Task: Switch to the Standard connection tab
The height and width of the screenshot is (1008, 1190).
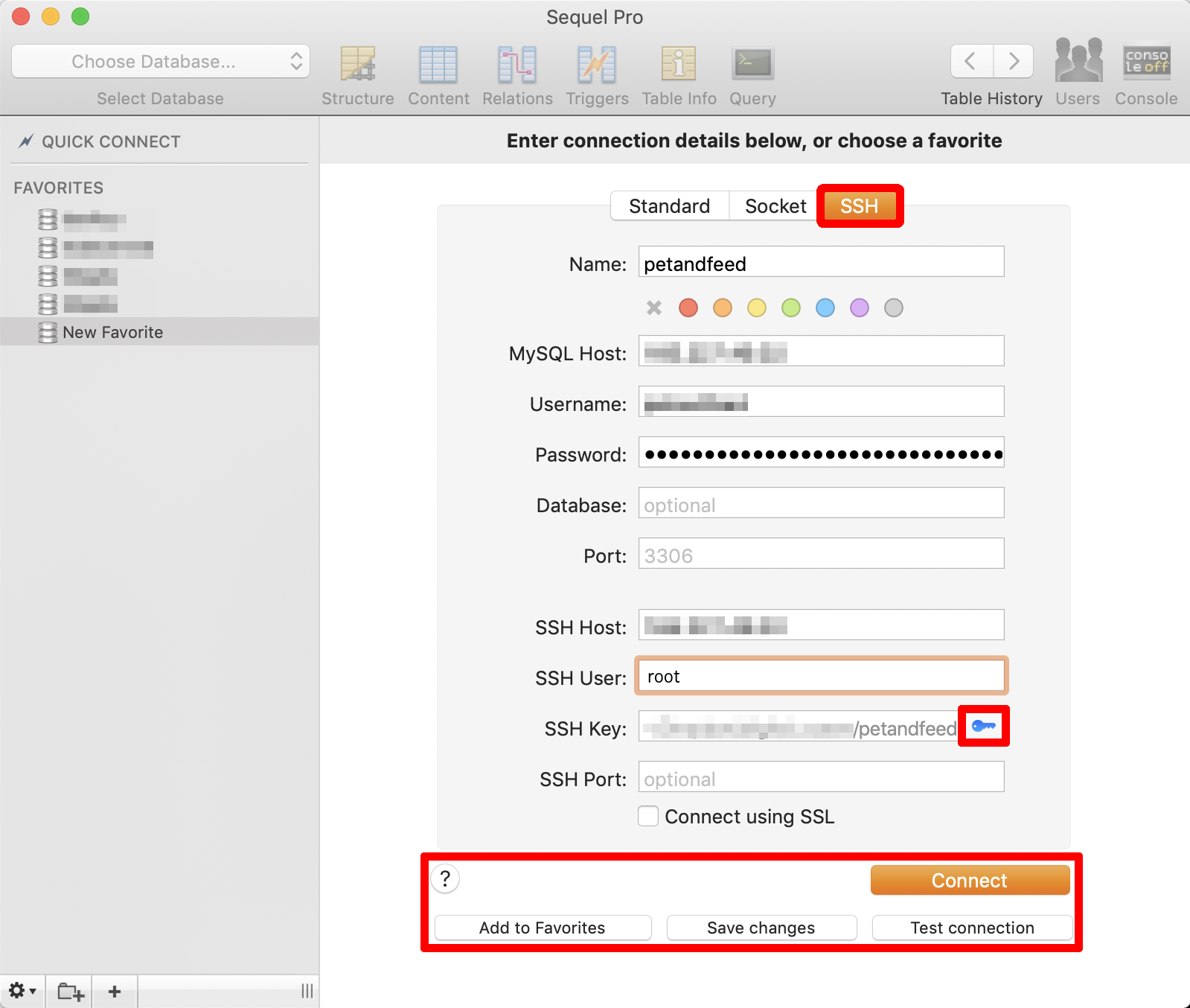Action: coord(669,206)
